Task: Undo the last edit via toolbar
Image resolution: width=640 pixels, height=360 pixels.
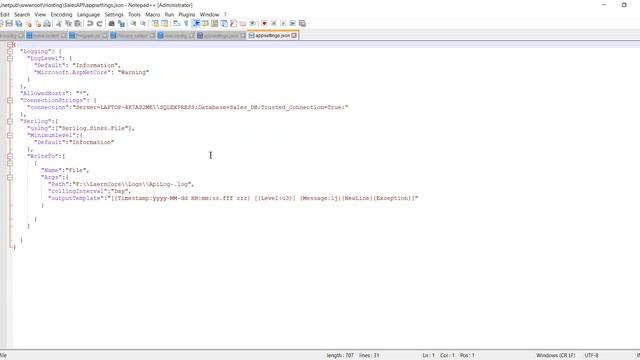Action: (90, 24)
